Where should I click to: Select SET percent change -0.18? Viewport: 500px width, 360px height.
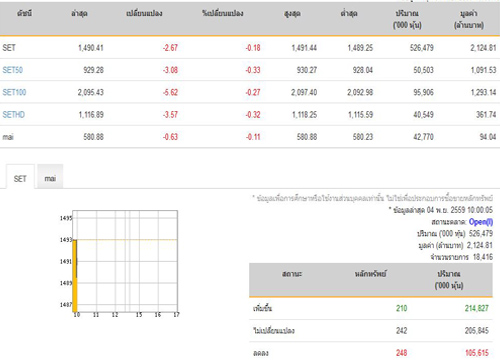tap(253, 48)
